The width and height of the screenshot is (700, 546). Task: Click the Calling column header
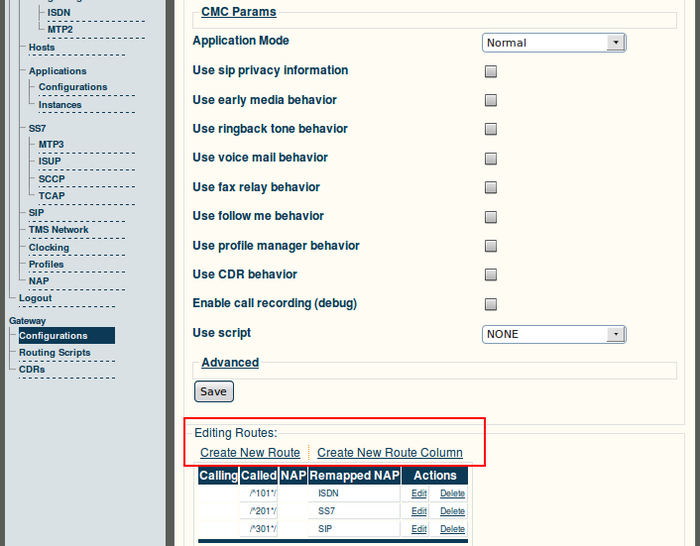[218, 475]
